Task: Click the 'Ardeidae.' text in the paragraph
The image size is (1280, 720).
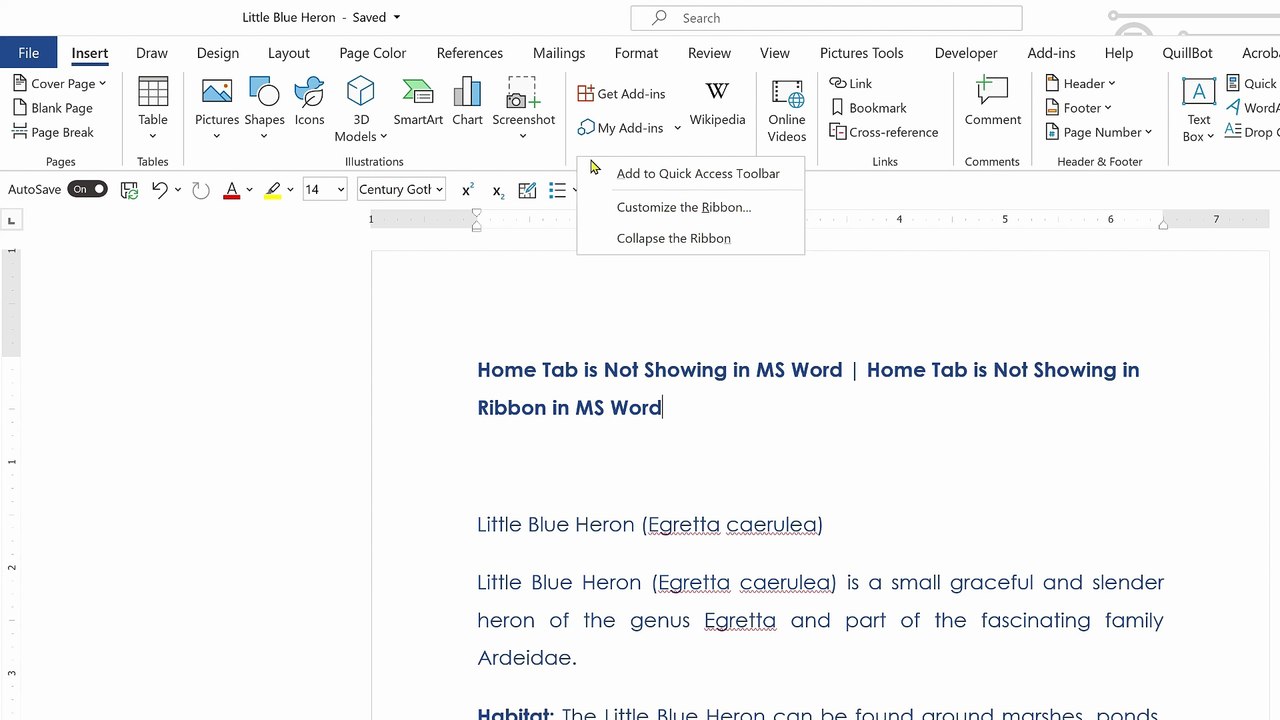Action: [527, 658]
